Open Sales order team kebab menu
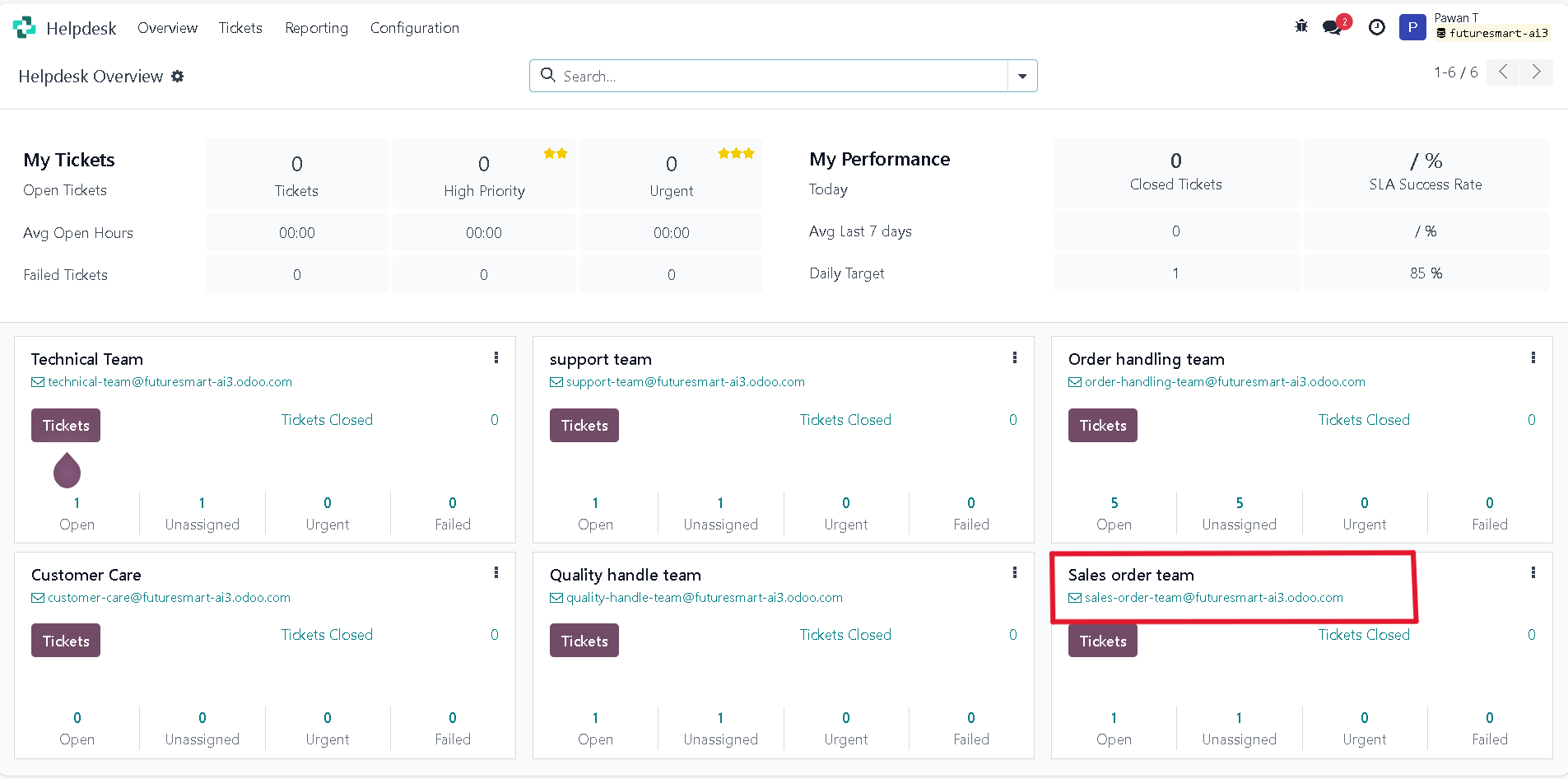The width and height of the screenshot is (1568, 779). point(1533,572)
